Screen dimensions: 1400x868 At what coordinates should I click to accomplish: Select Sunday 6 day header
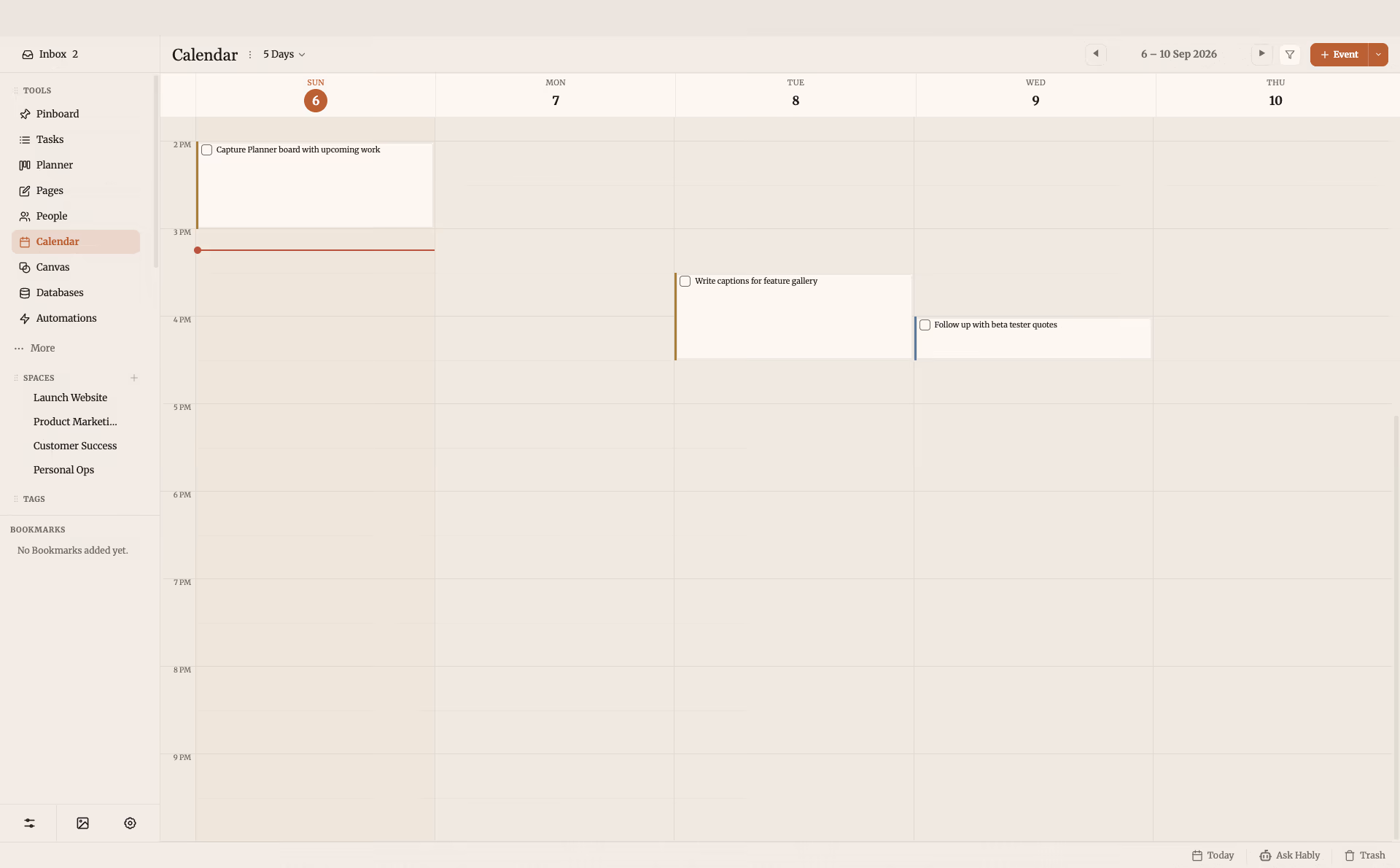point(316,95)
